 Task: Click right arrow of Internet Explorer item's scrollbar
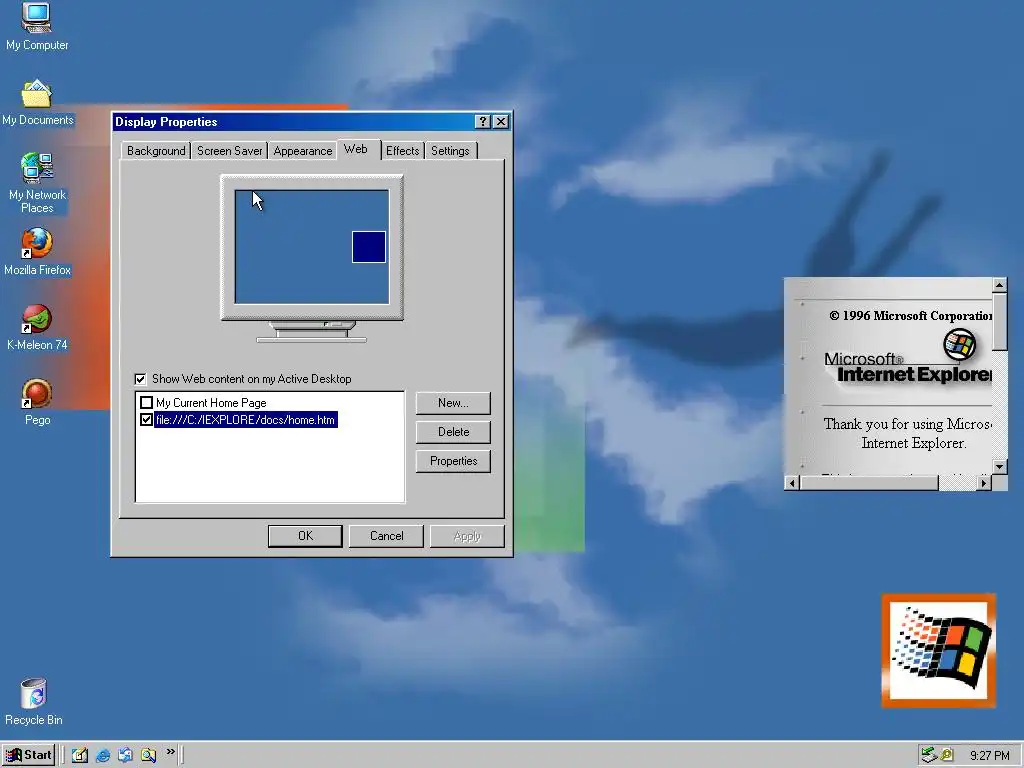click(x=984, y=483)
